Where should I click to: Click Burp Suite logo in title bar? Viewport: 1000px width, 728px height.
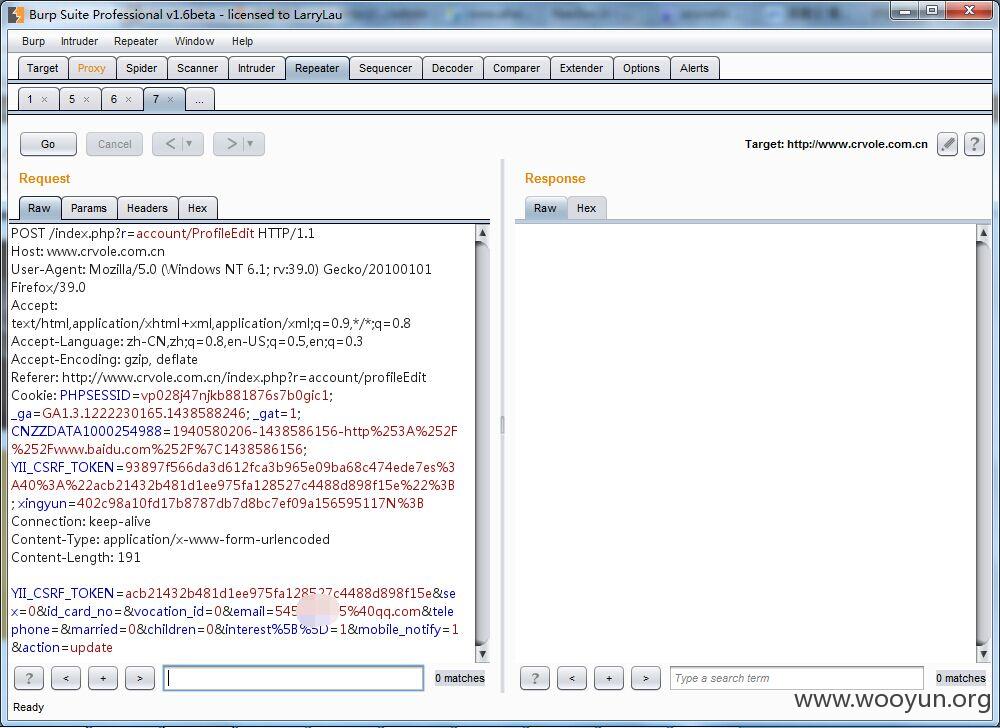click(15, 14)
